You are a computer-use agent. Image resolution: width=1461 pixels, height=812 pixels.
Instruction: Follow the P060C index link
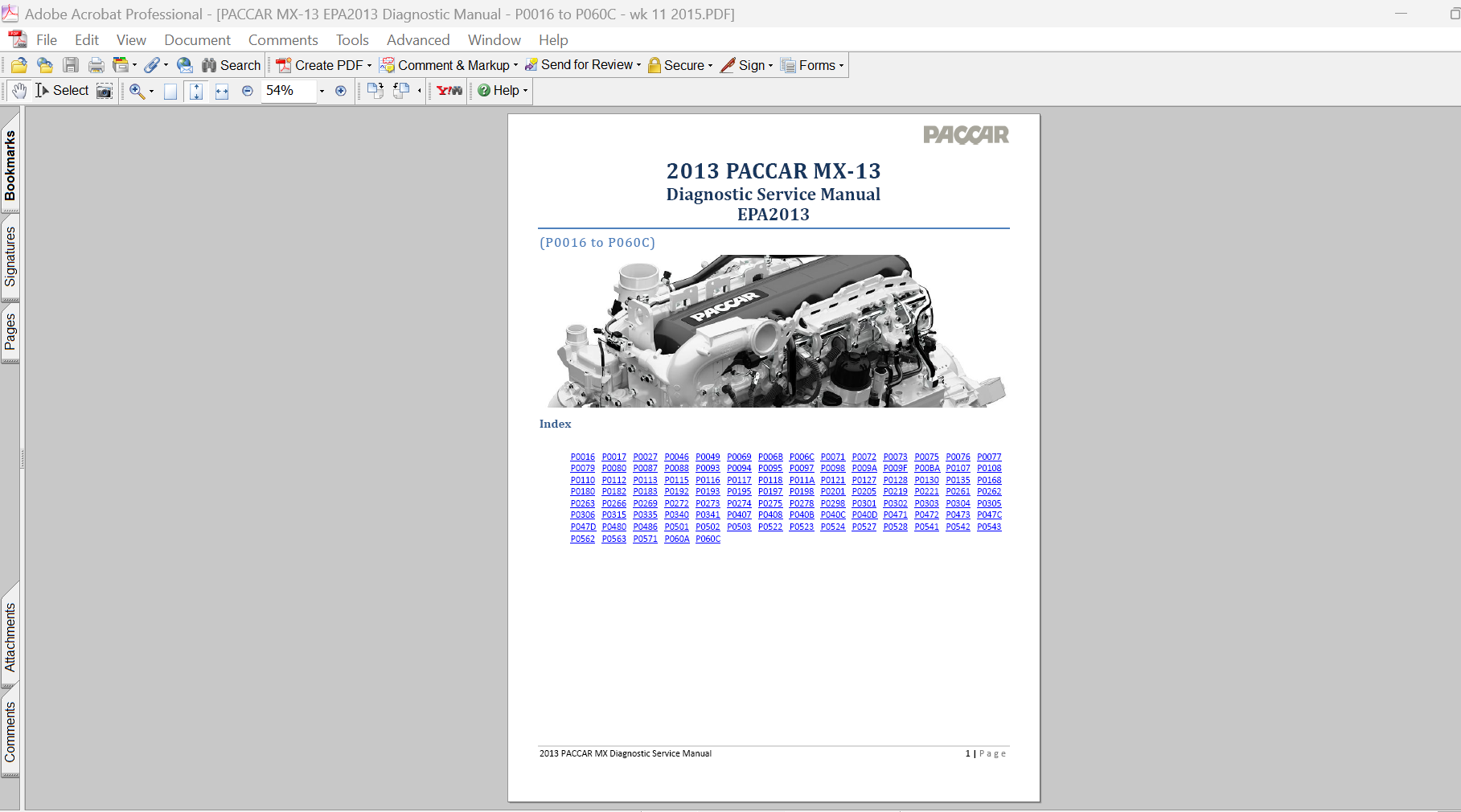coord(708,539)
